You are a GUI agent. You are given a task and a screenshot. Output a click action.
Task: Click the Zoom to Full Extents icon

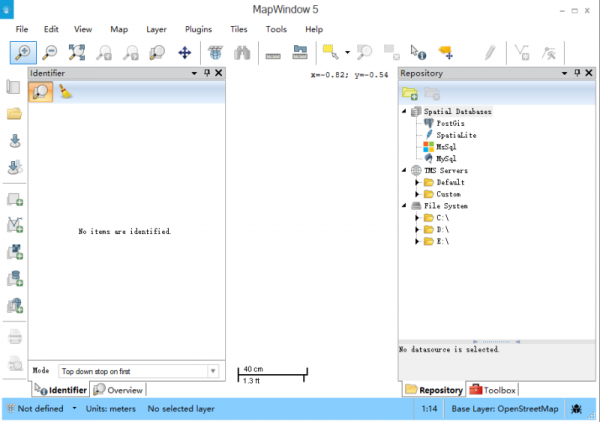tap(77, 53)
